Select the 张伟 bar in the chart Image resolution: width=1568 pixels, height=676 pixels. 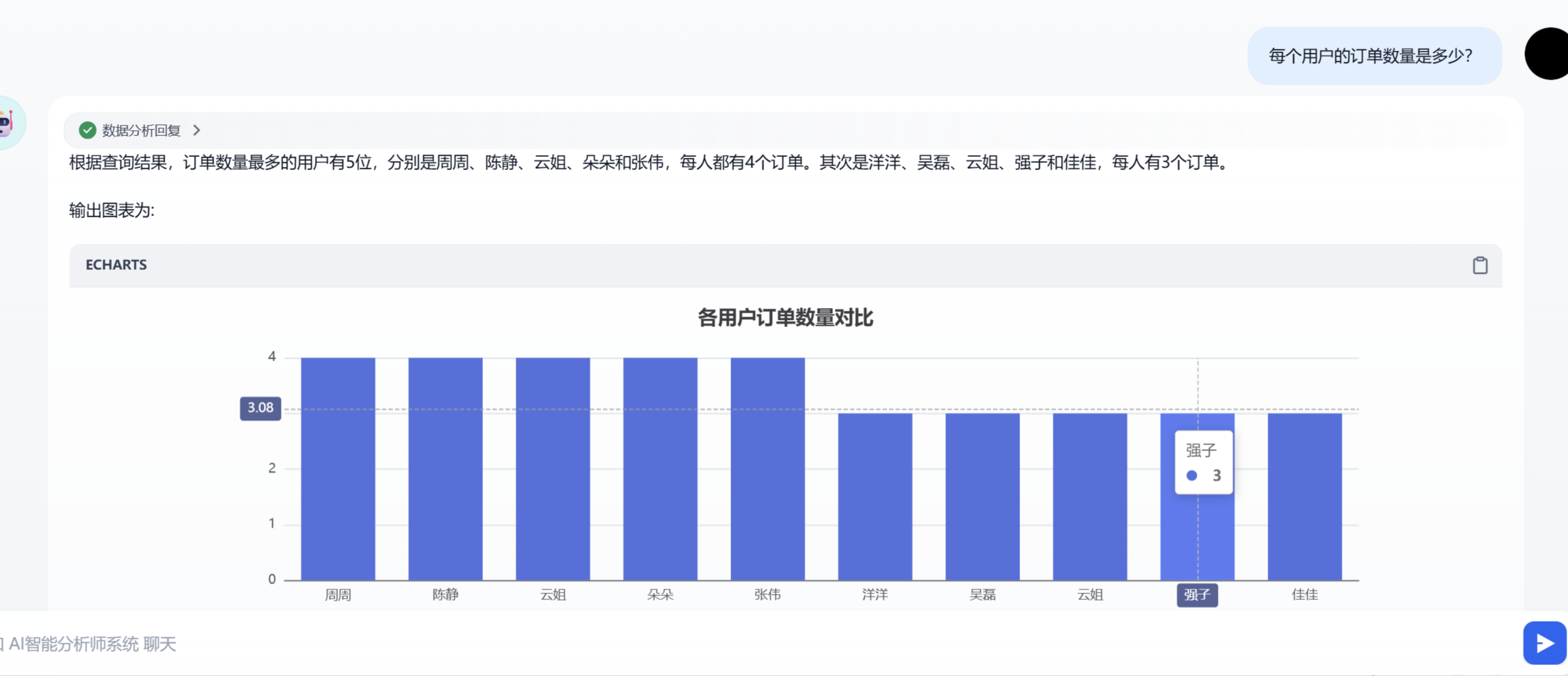click(x=767, y=469)
